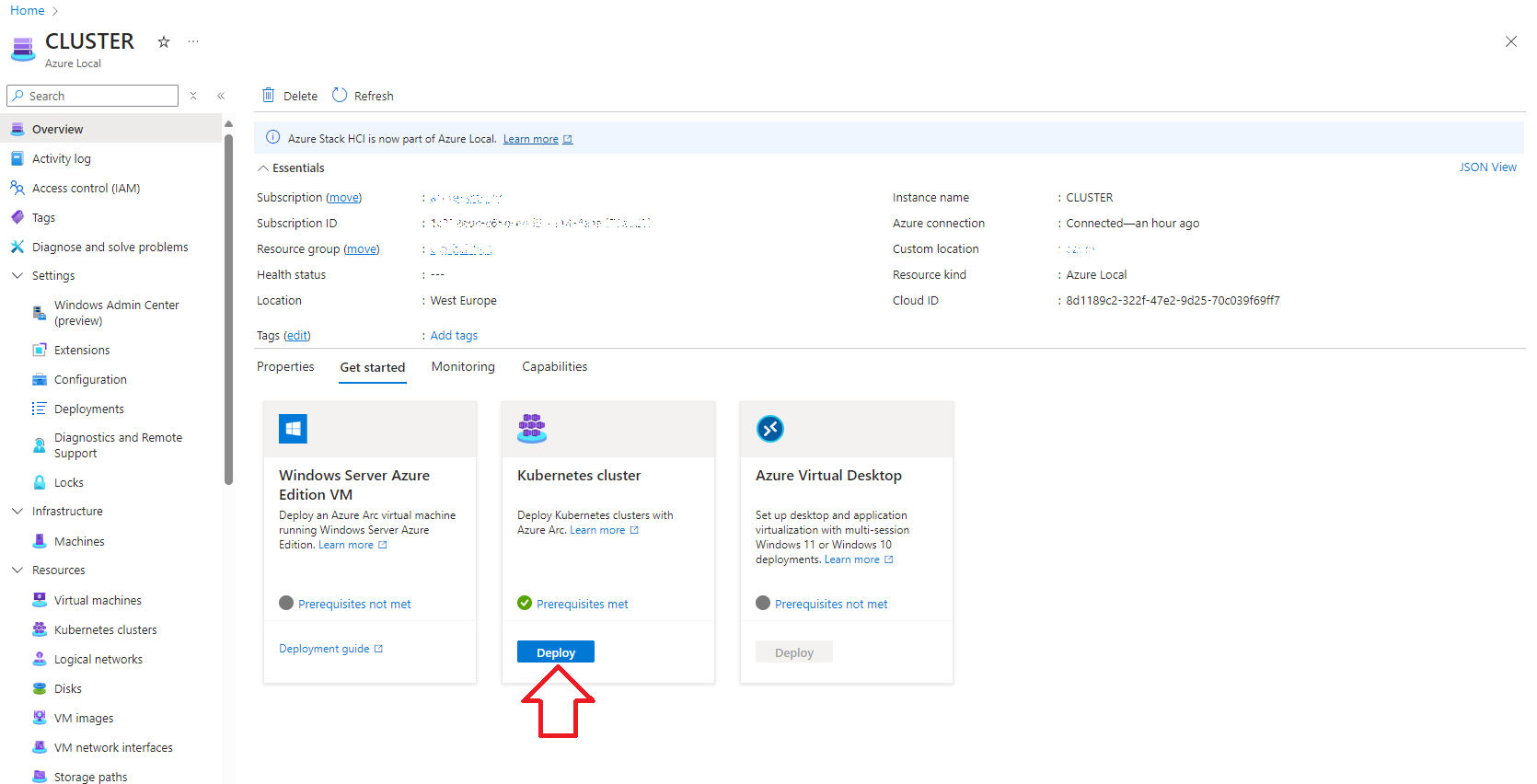Collapse the Infrastructure section
The height and width of the screenshot is (784, 1537).
17,511
